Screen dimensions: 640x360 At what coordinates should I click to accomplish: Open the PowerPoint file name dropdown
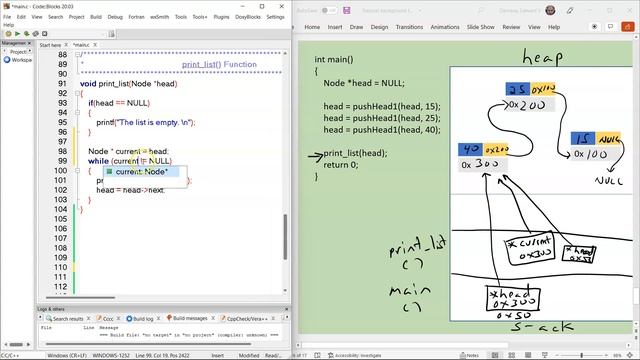tap(420, 11)
